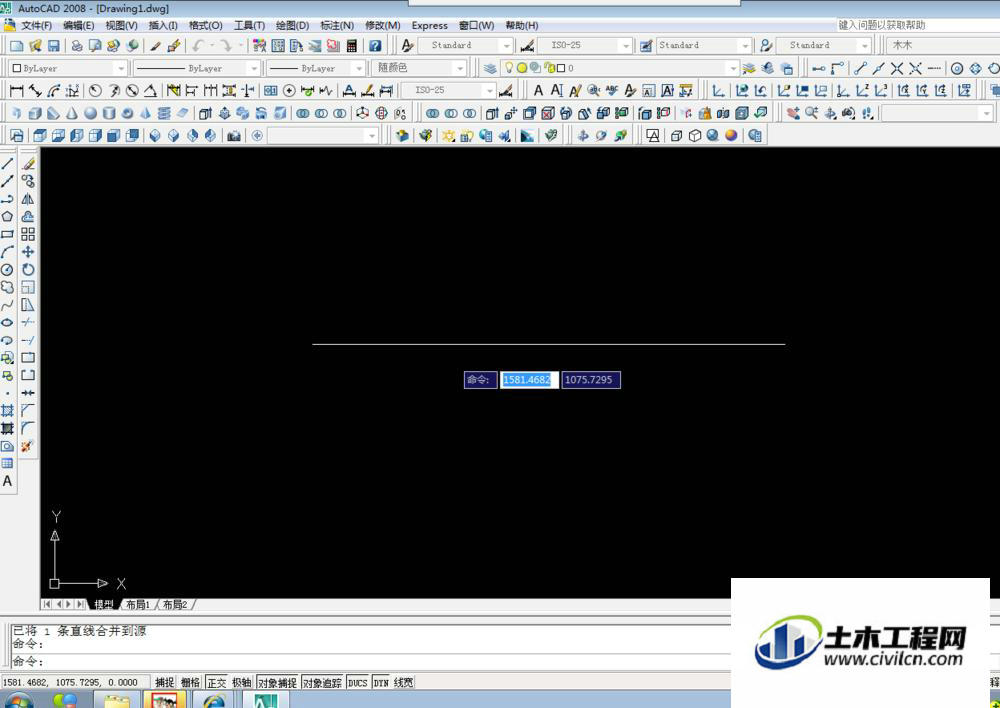Select the Rectangle draw tool
The height and width of the screenshot is (708, 1000).
tap(8, 235)
